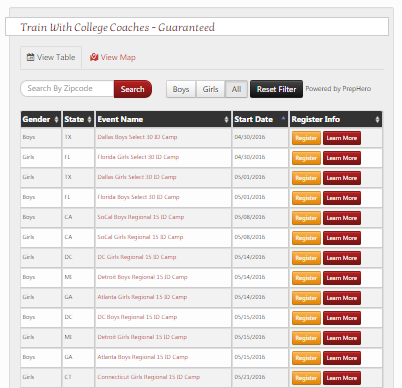Open Atlanta Girls Regional 15 ID Camp link

coord(142,297)
